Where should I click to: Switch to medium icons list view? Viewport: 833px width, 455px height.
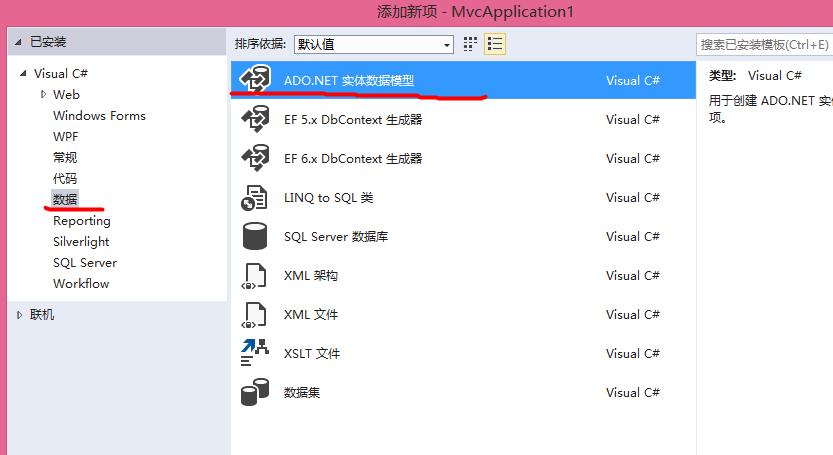pyautogui.click(x=494, y=44)
